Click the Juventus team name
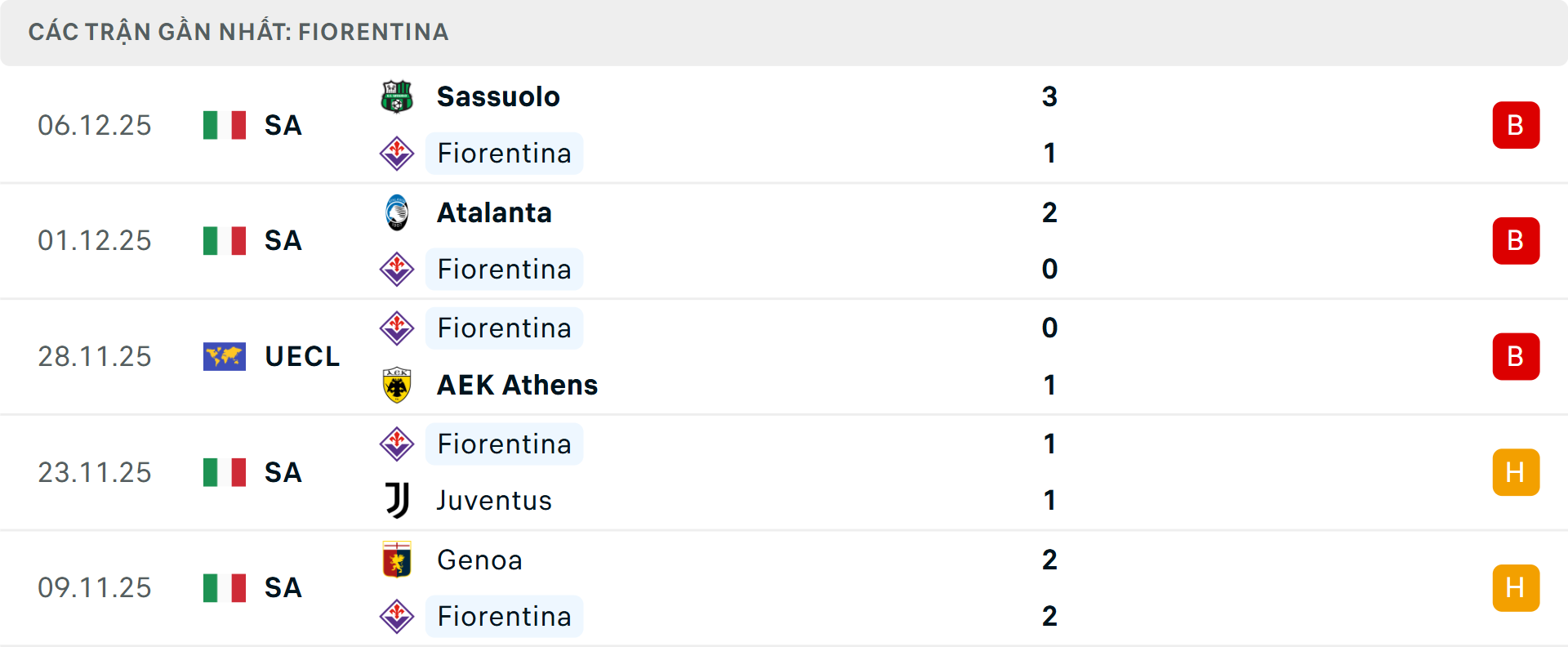The width and height of the screenshot is (1568, 647). coord(493,501)
